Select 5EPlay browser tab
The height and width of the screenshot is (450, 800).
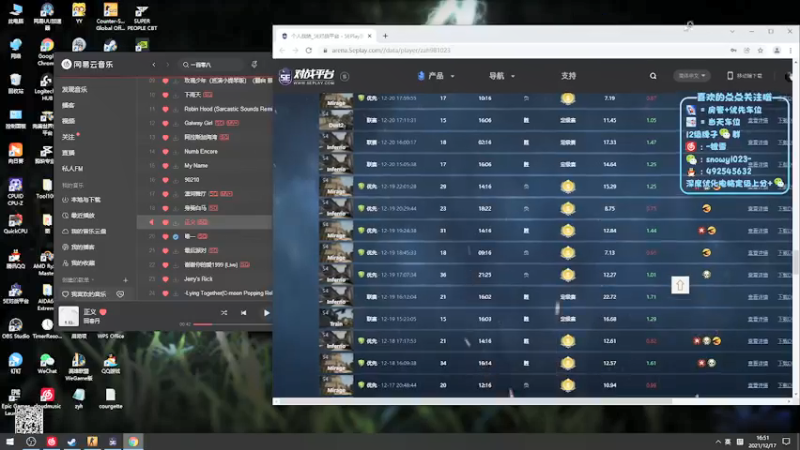(x=327, y=36)
